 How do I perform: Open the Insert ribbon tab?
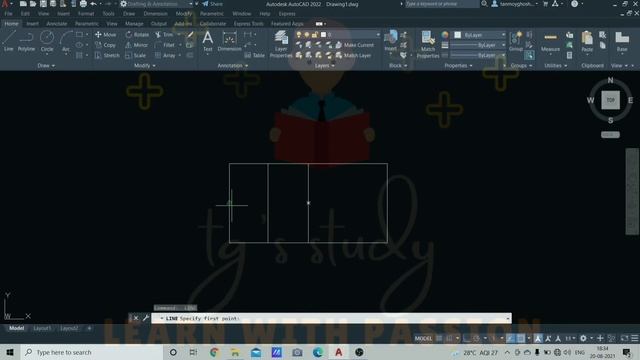coord(32,24)
